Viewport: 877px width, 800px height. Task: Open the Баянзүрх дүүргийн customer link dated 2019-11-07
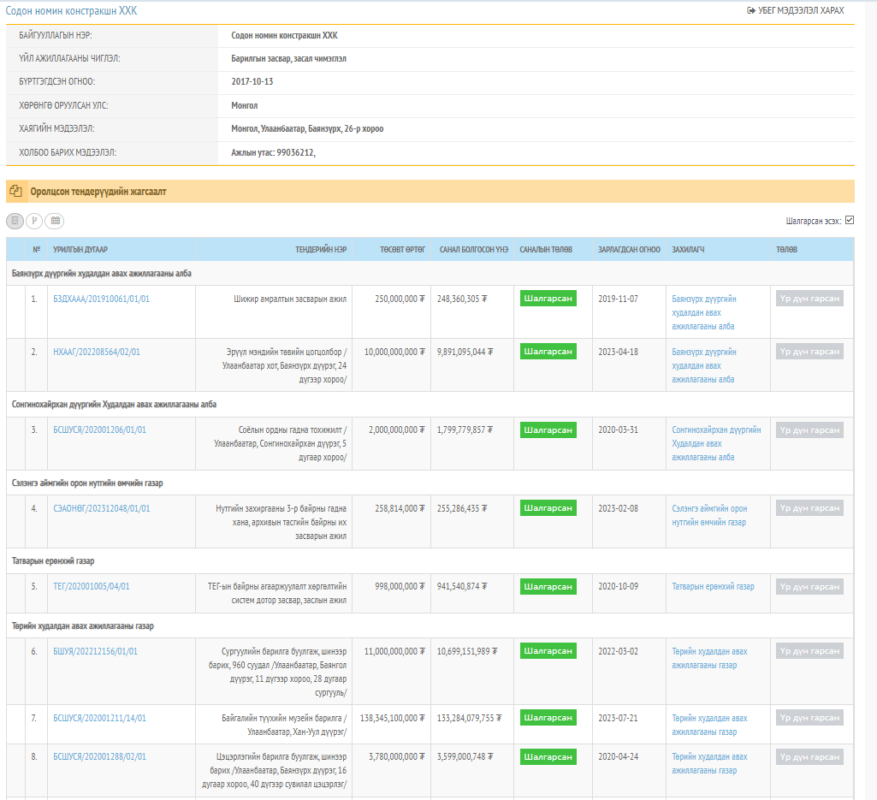click(704, 312)
